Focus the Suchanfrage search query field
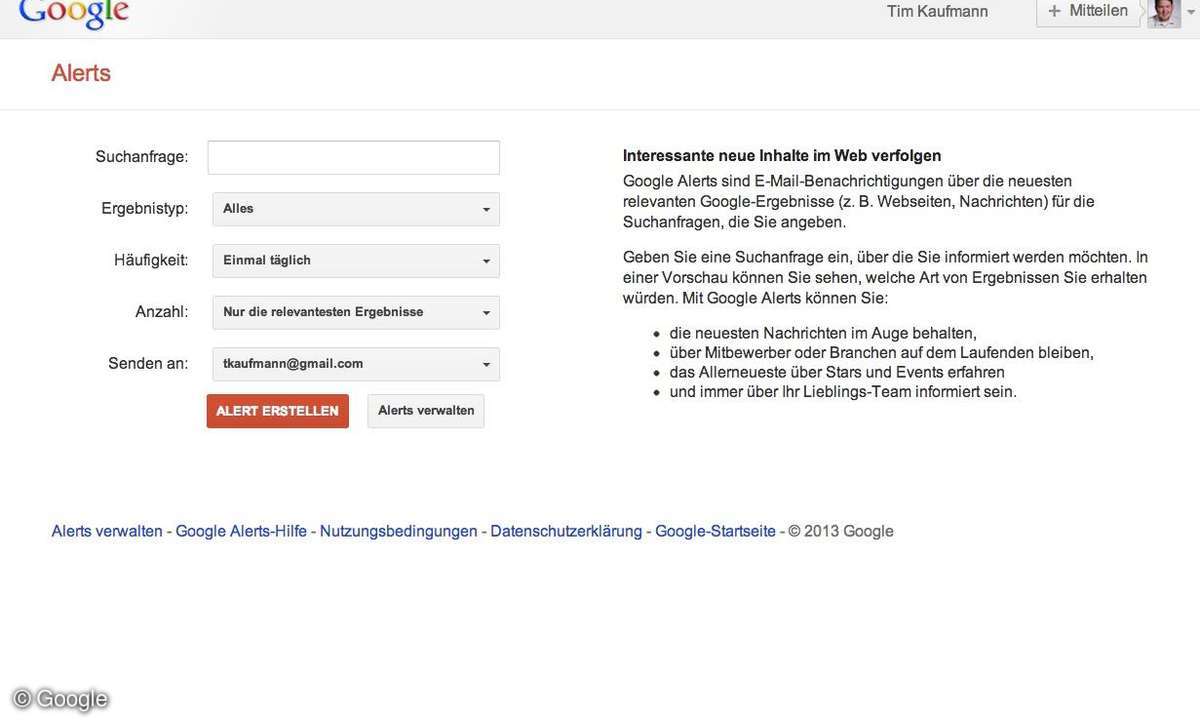This screenshot has height=720, width=1200. [x=354, y=158]
